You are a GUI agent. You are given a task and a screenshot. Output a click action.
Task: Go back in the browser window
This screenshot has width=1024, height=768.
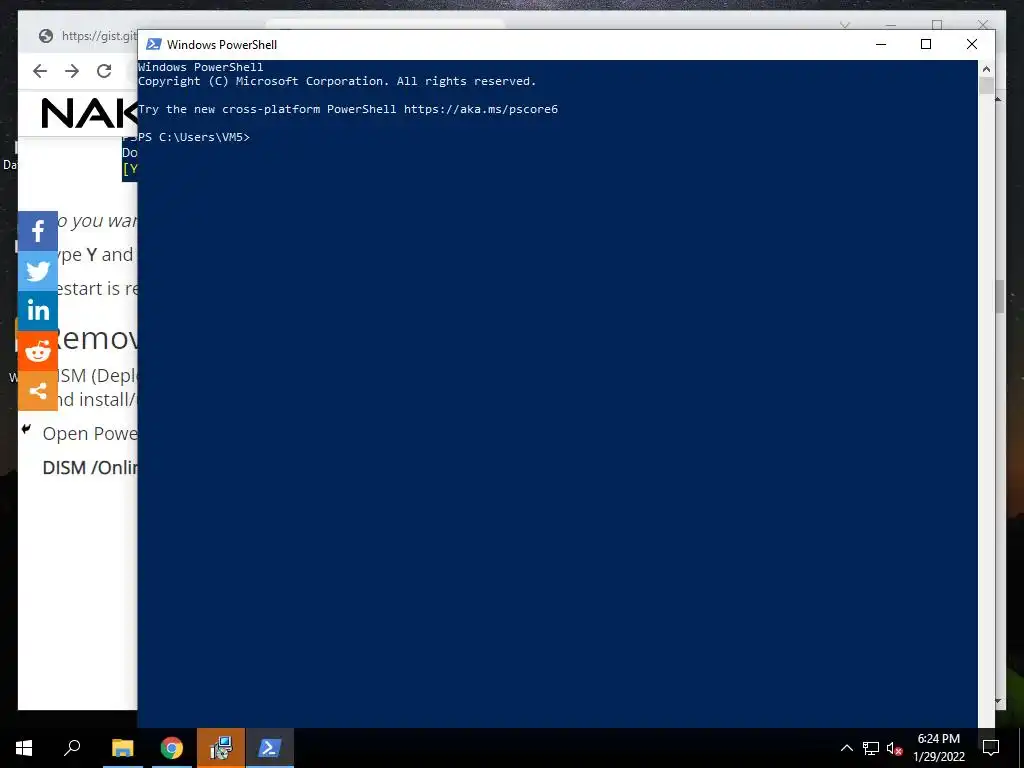40,71
